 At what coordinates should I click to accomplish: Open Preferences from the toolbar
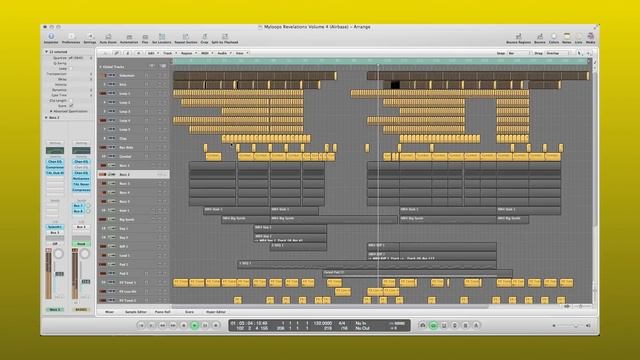point(71,37)
